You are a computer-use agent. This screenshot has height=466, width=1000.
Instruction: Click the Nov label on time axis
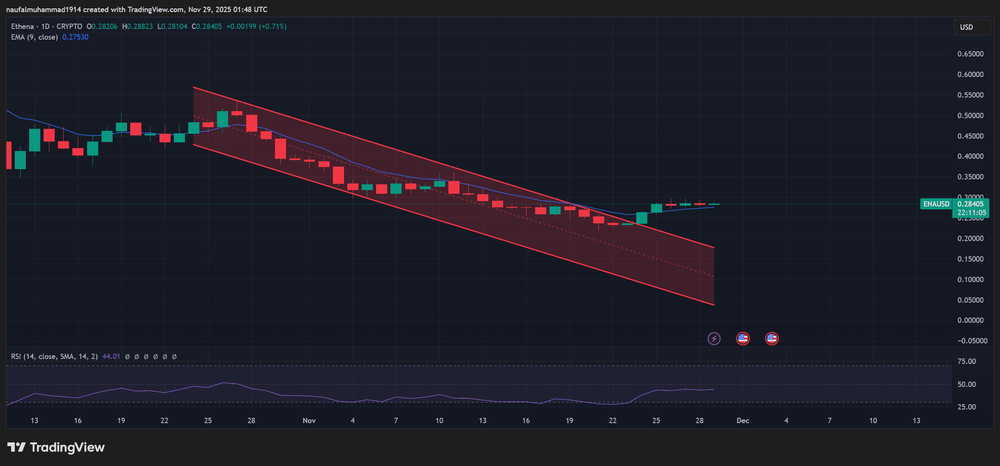(309, 421)
